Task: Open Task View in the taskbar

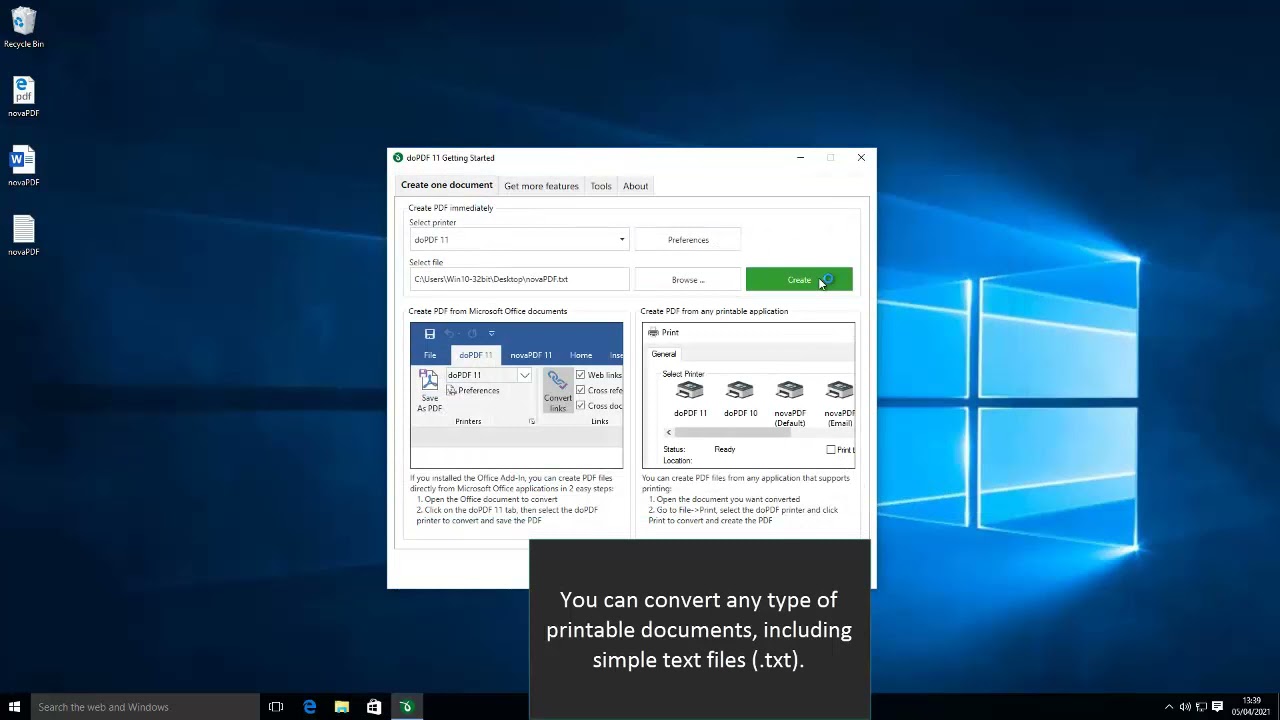Action: (276, 707)
